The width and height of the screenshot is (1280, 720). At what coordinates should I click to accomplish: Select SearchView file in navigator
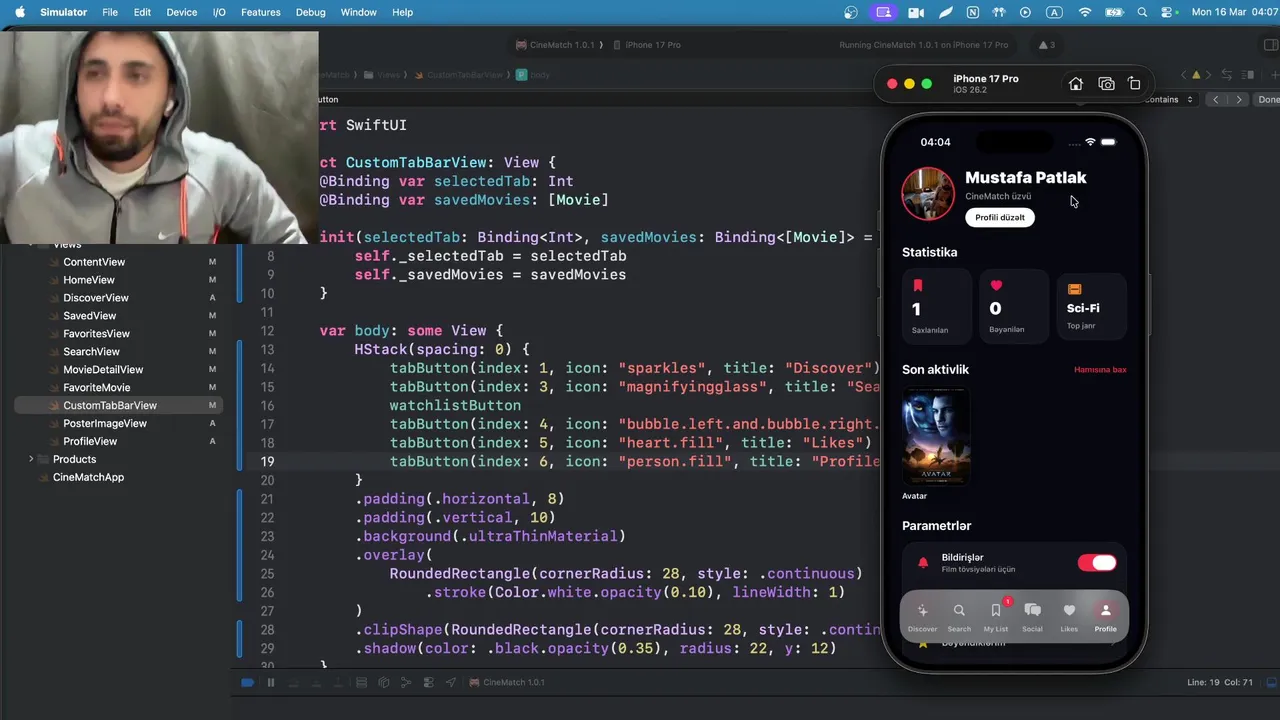coord(91,352)
